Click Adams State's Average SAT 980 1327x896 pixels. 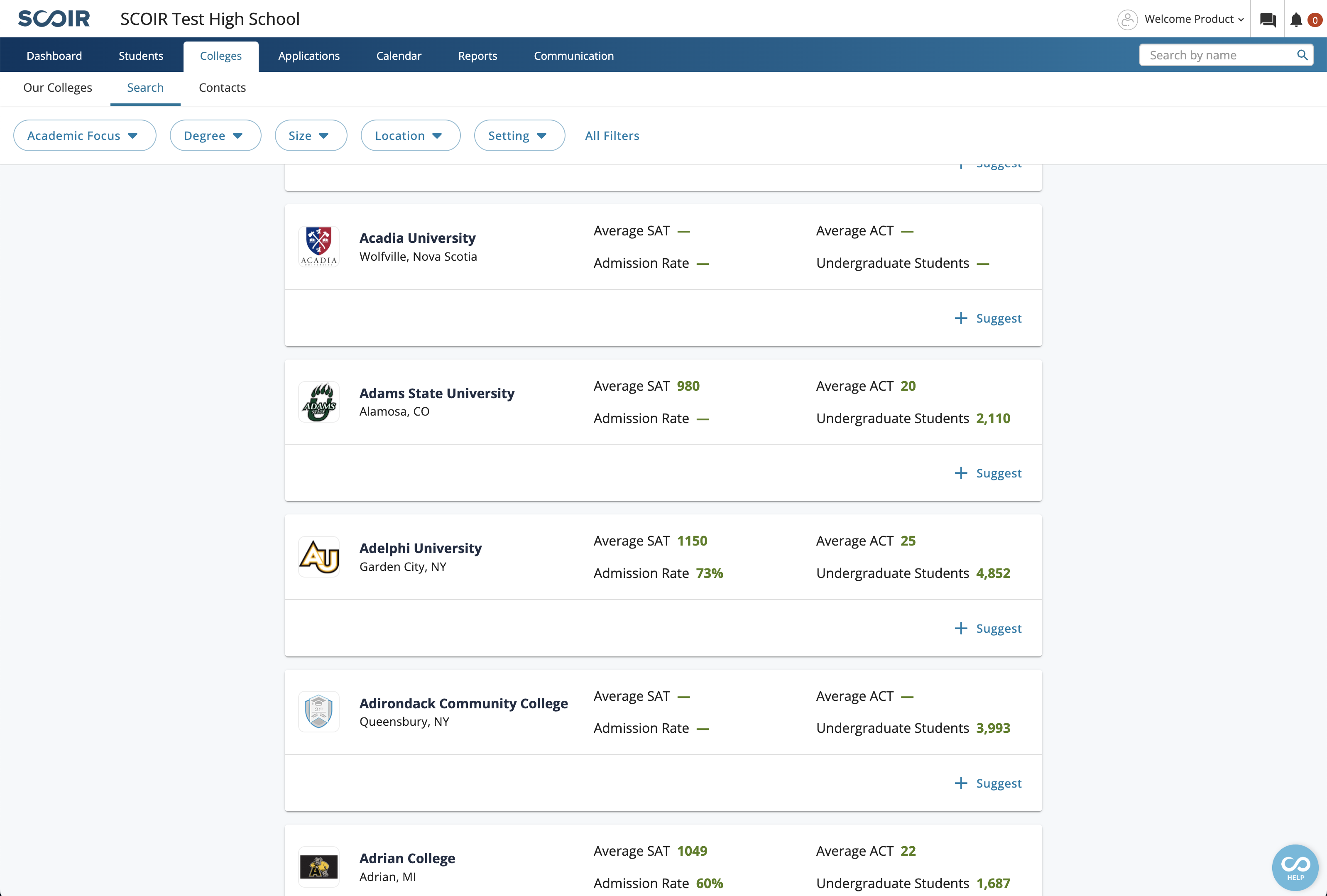[688, 385]
